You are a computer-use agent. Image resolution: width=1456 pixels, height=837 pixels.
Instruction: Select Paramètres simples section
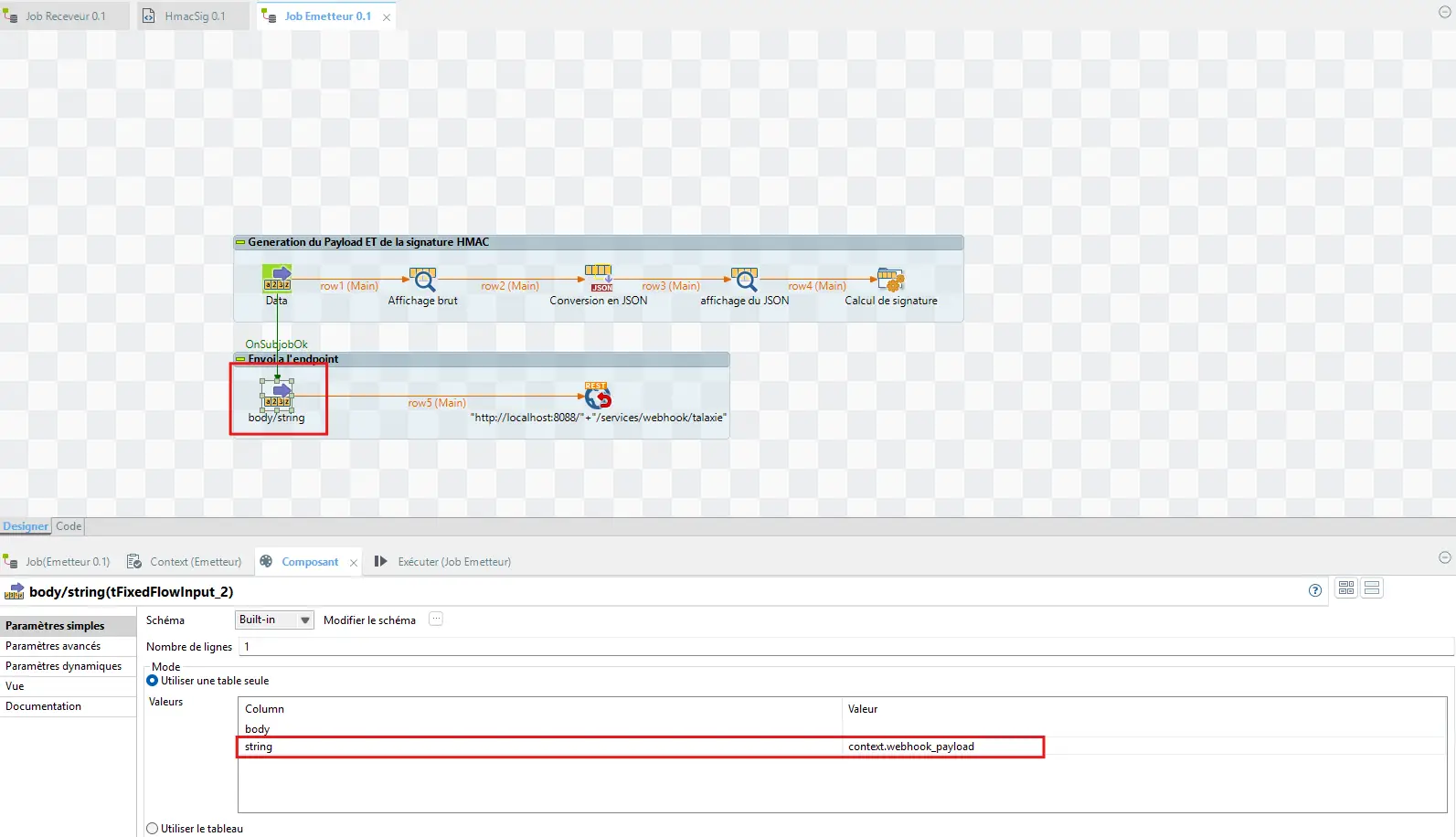point(69,626)
